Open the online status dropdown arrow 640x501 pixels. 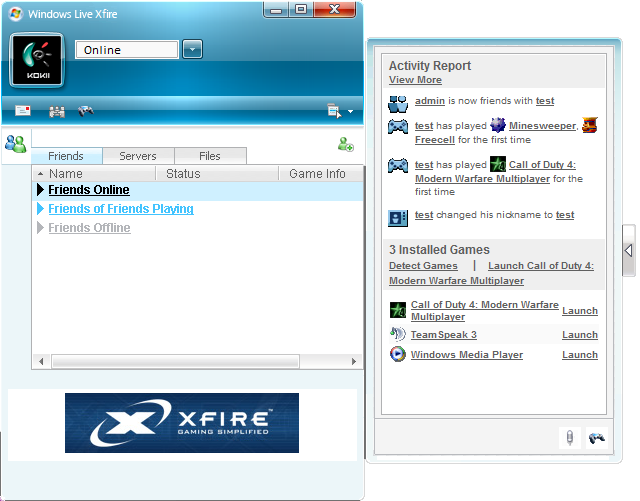193,50
